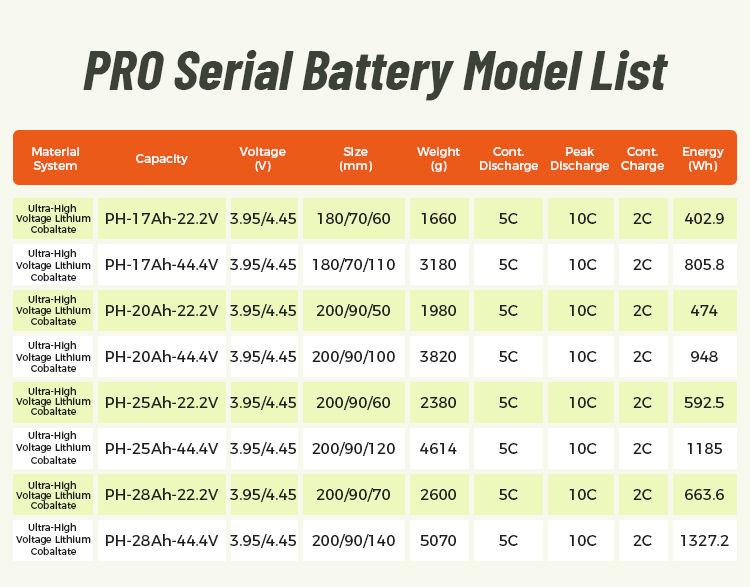The image size is (750, 587).
Task: Click the Size (mm) column header
Action: 356,158
